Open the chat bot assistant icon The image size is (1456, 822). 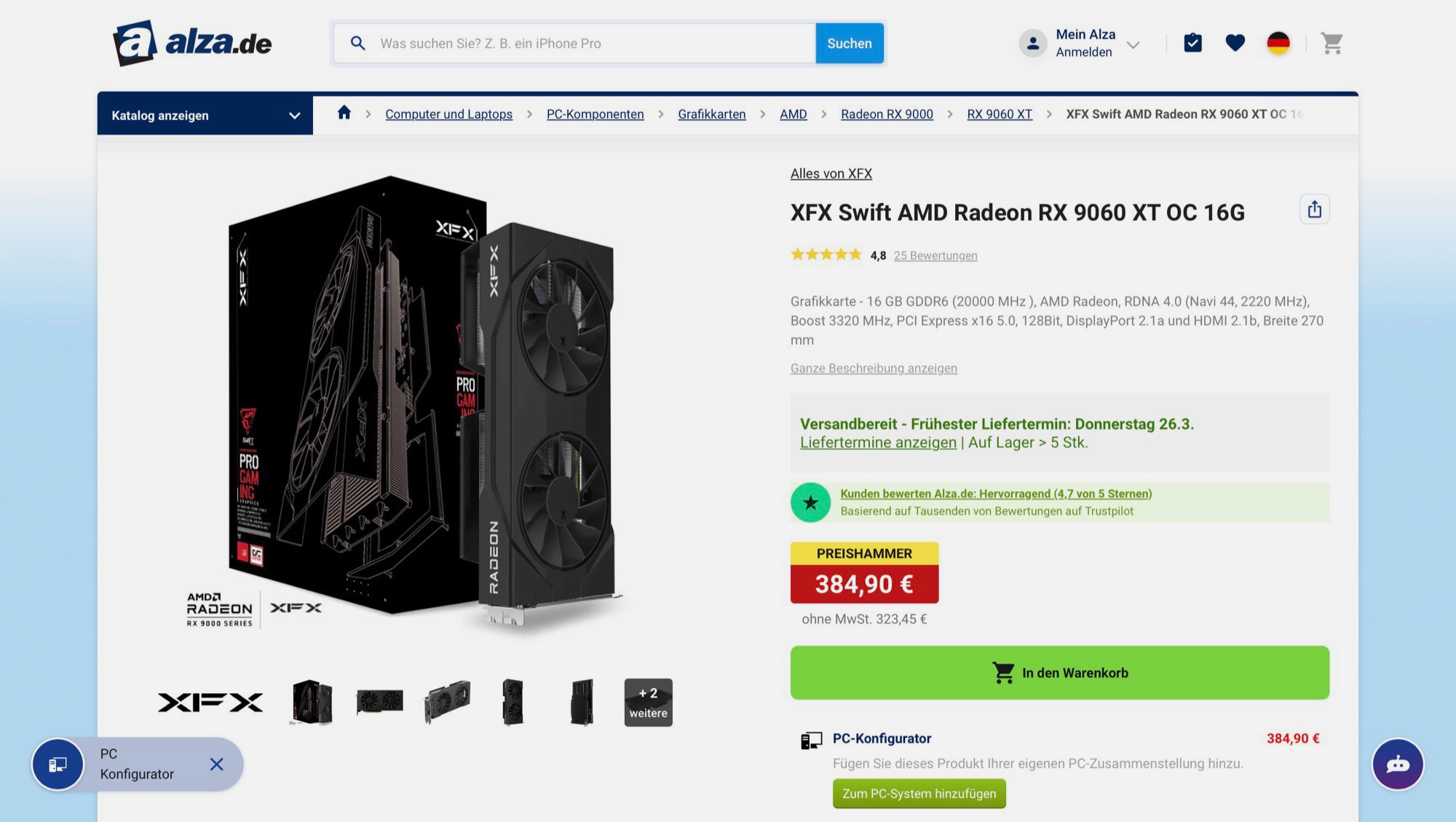1398,764
